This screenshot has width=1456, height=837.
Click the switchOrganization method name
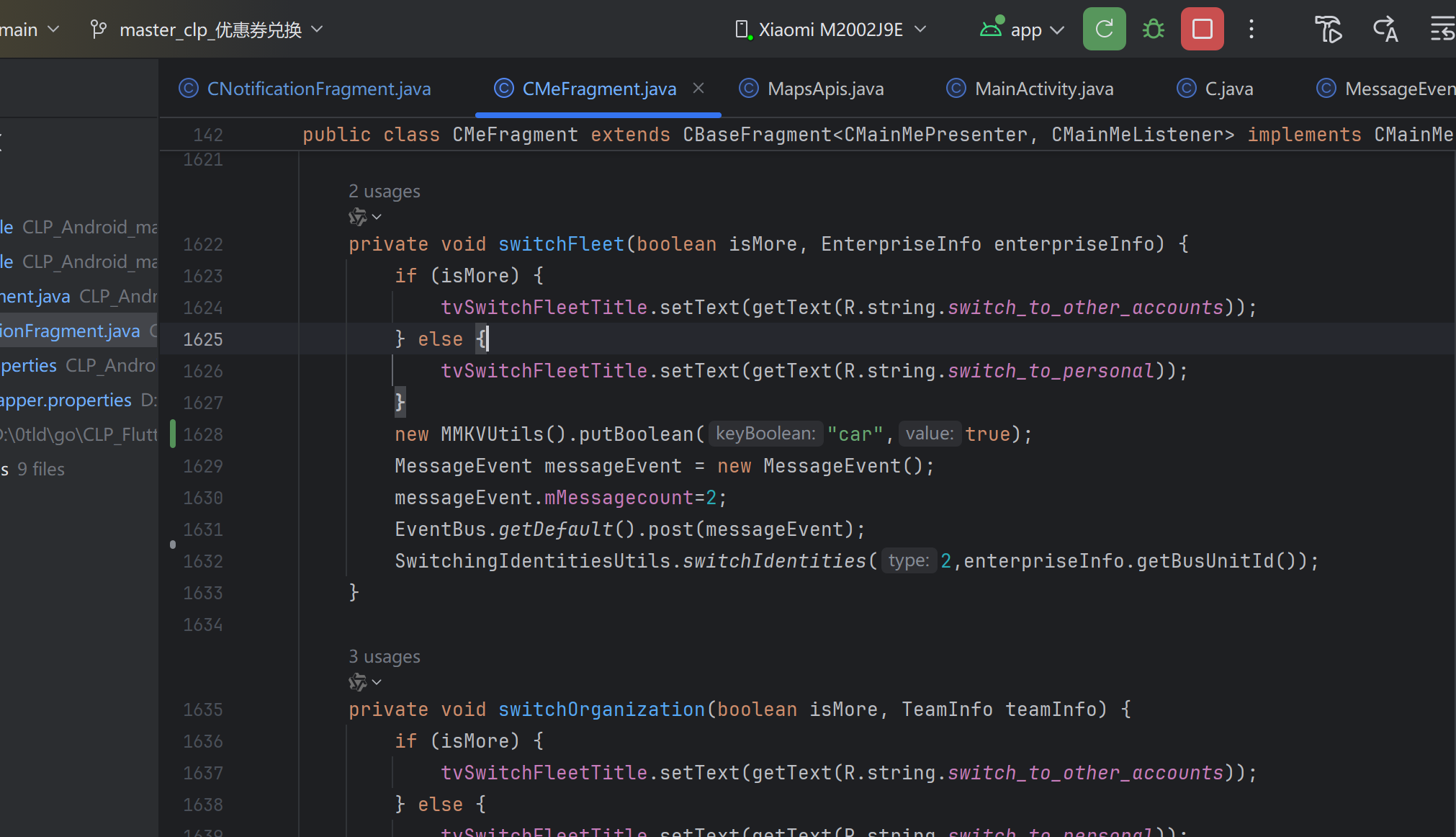(x=602, y=710)
